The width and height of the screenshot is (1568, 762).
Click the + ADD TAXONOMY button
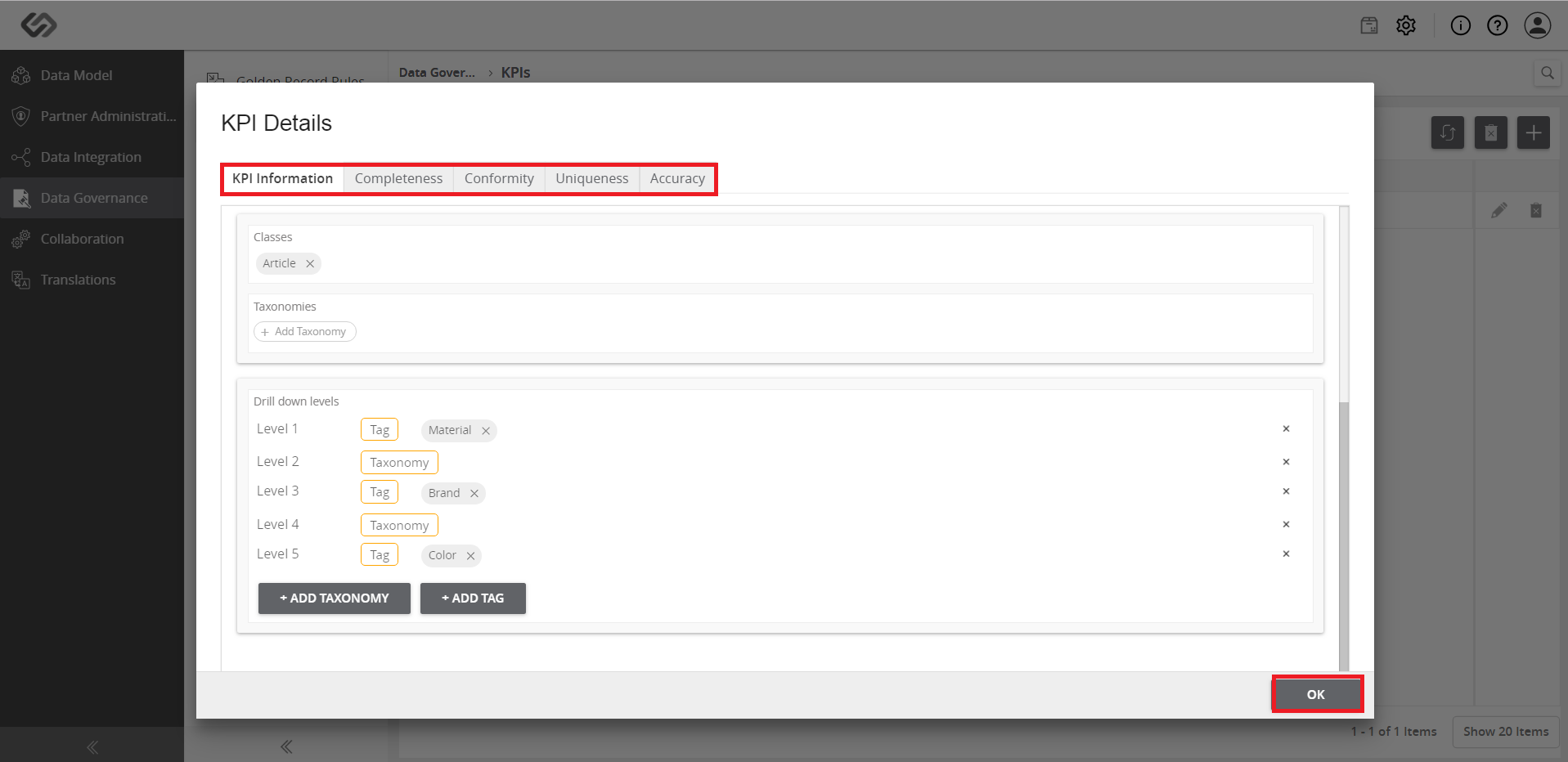(335, 598)
